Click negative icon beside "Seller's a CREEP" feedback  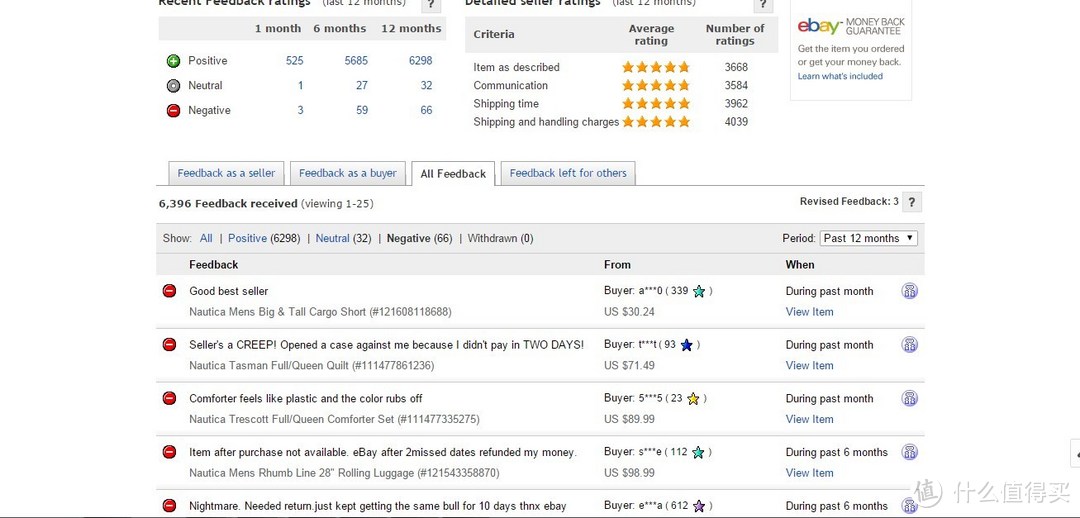[169, 344]
